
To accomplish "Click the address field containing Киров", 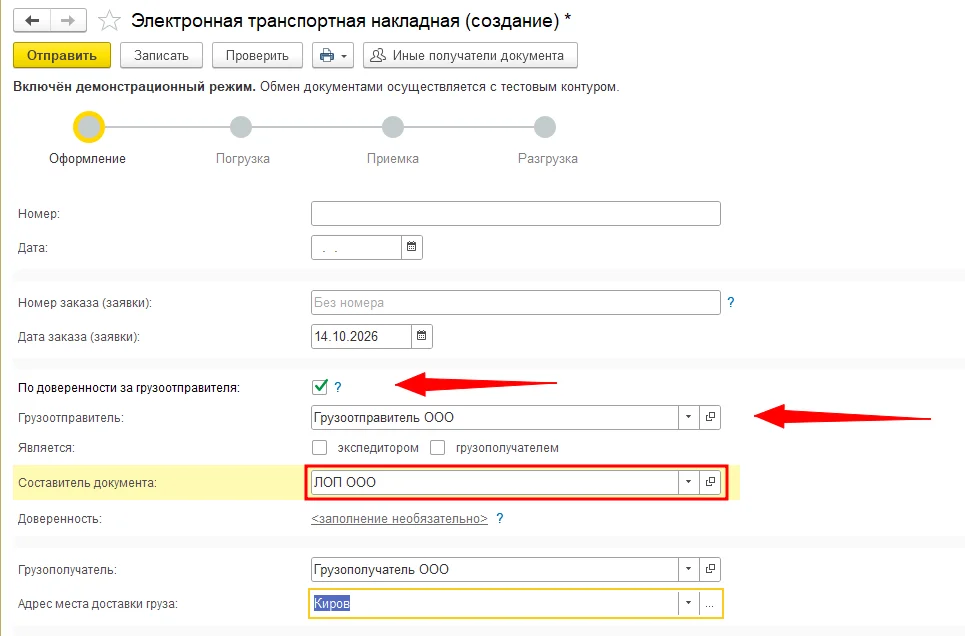I will 494,603.
